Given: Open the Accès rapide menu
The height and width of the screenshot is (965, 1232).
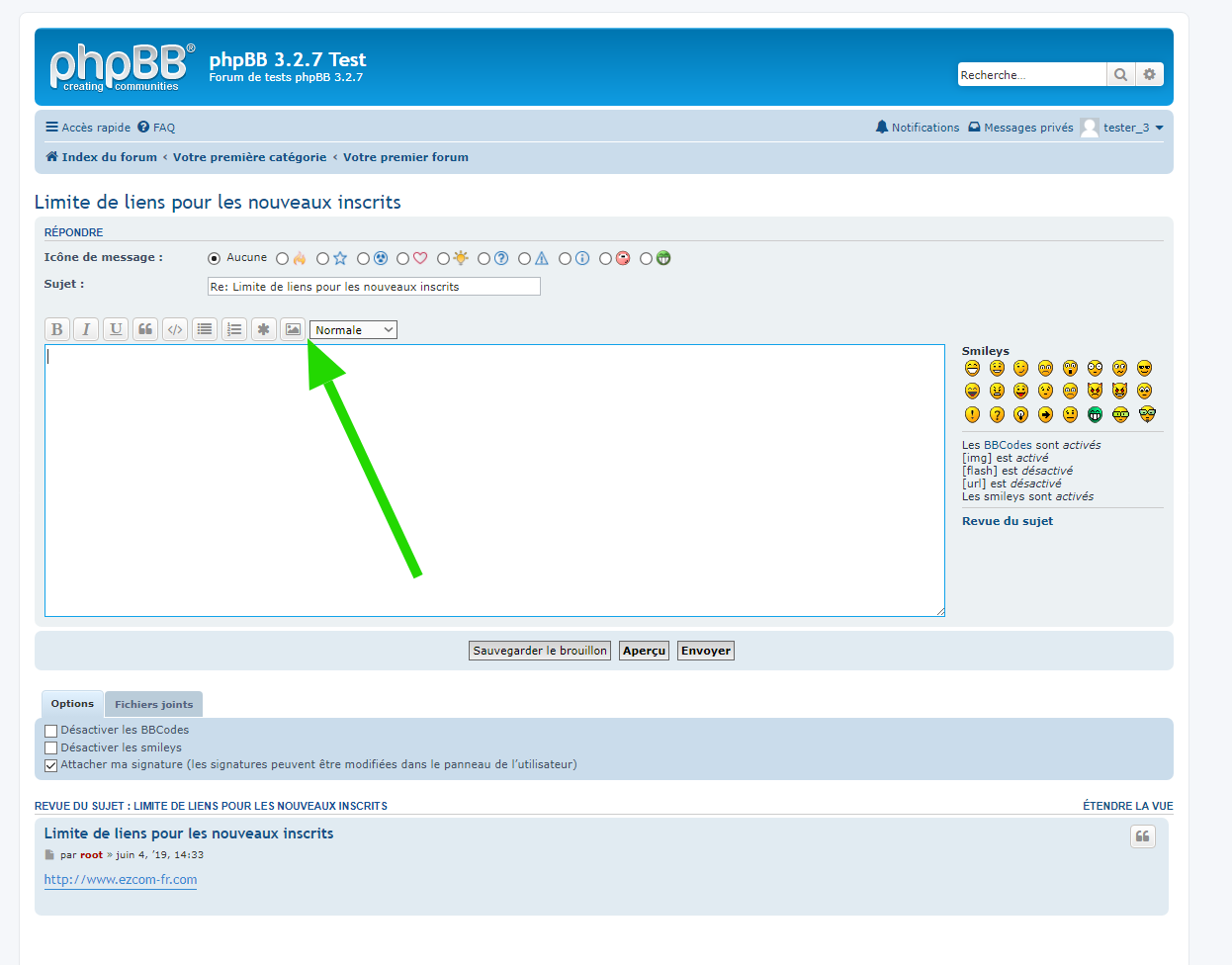Looking at the screenshot, I should coord(88,128).
